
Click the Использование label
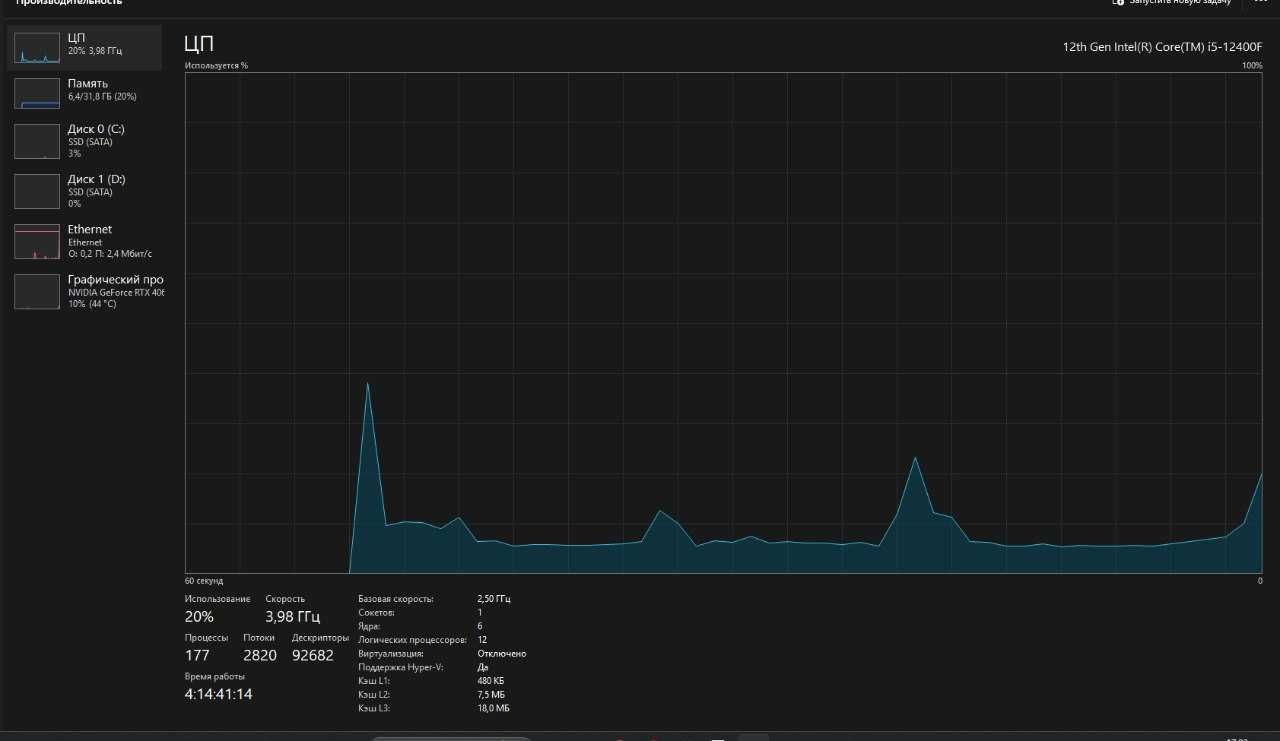pos(218,599)
